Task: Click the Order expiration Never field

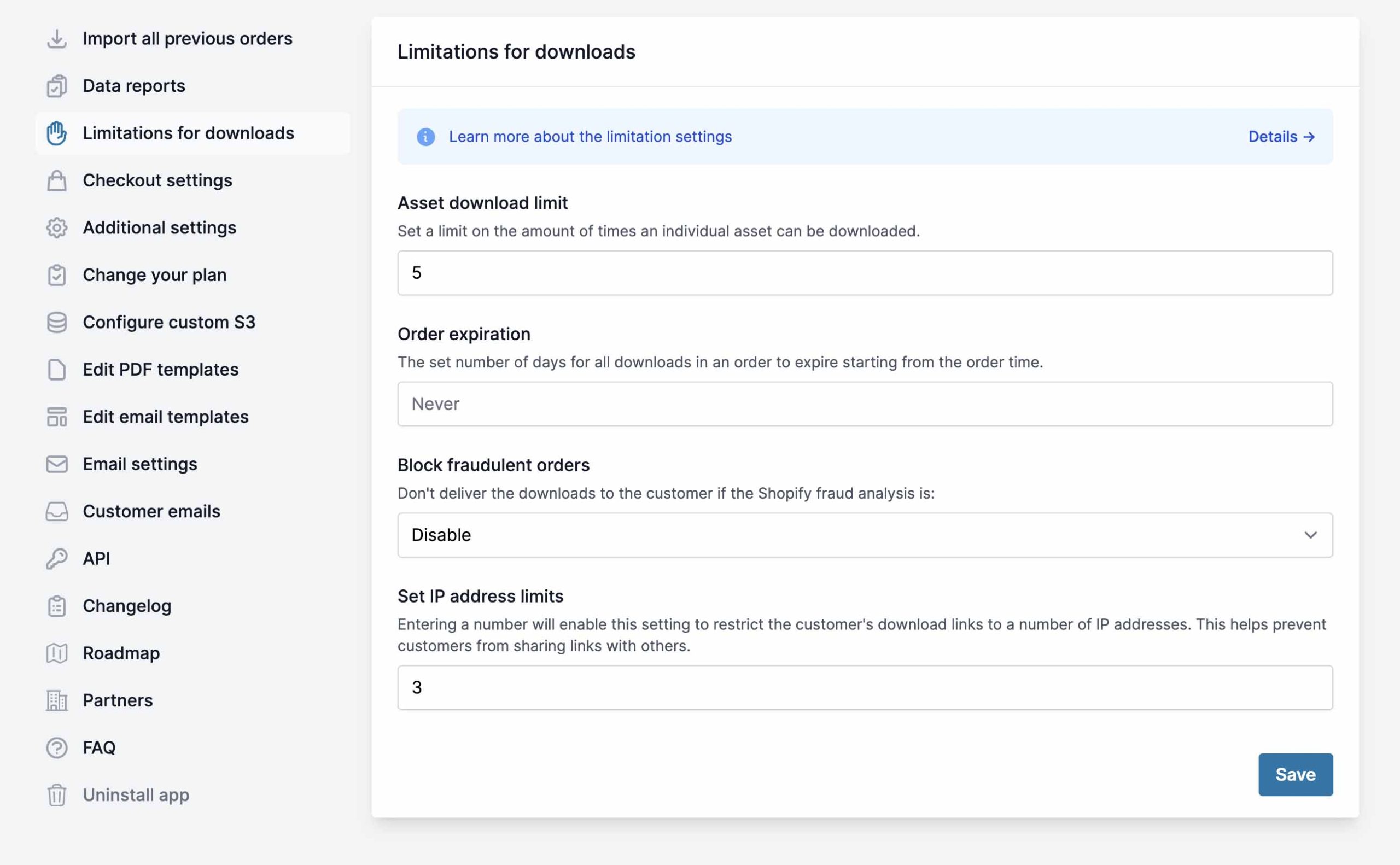Action: pyautogui.click(x=865, y=404)
